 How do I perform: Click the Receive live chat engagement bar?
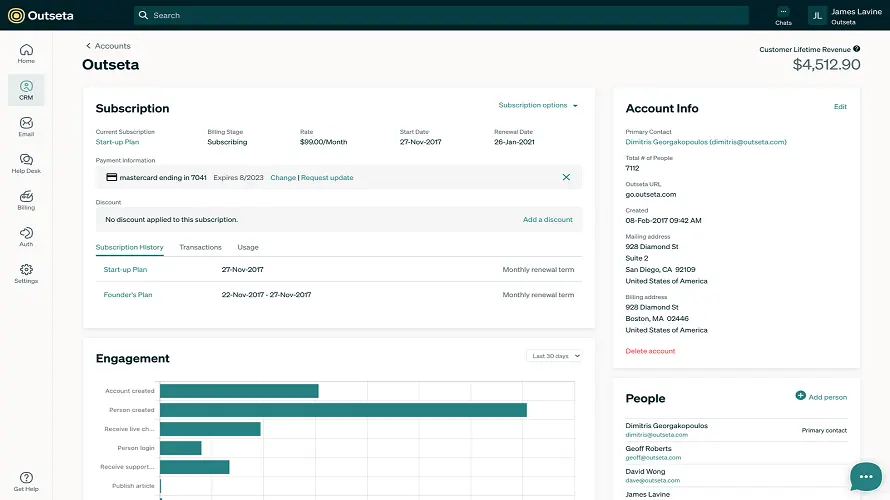click(x=210, y=429)
